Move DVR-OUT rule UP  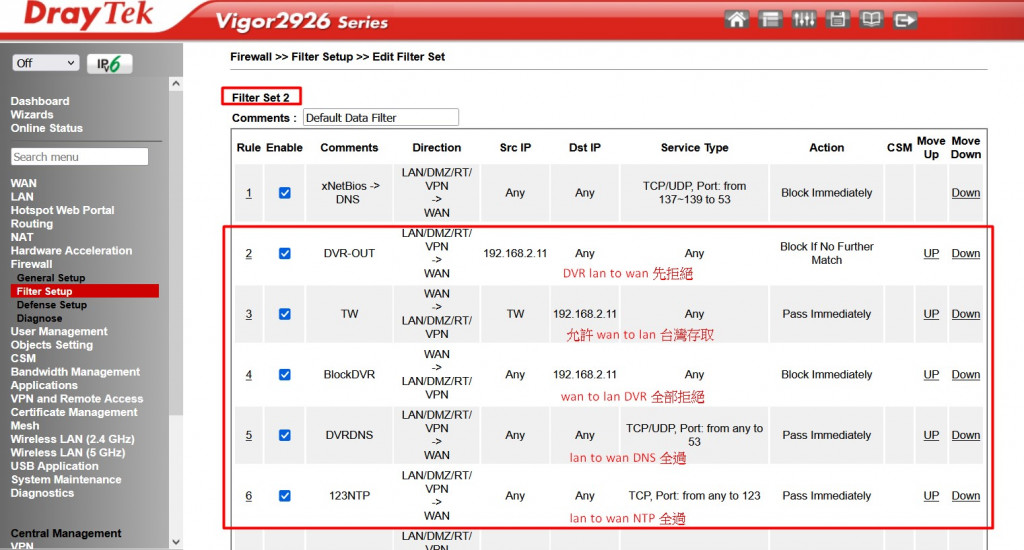click(931, 253)
